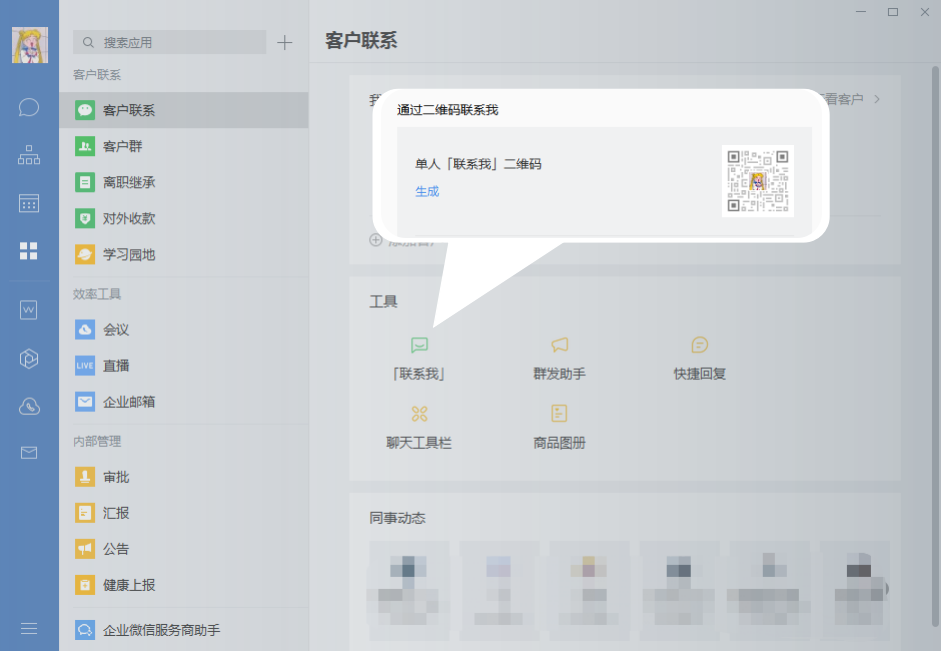
Task: Expand 查看客户 chevron arrow
Action: pos(877,99)
